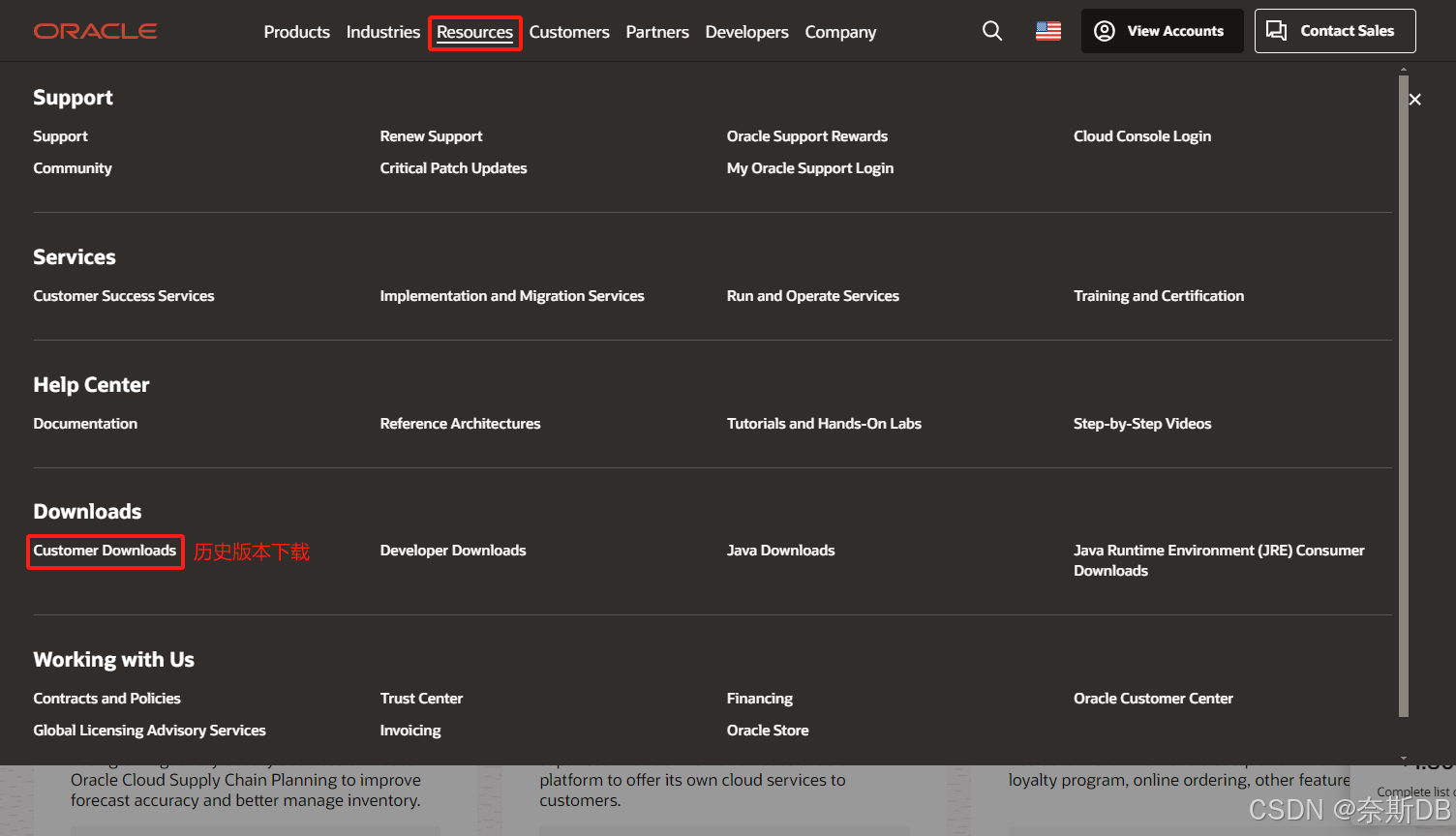The image size is (1456, 836).
Task: Go to Community link
Action: click(x=73, y=168)
